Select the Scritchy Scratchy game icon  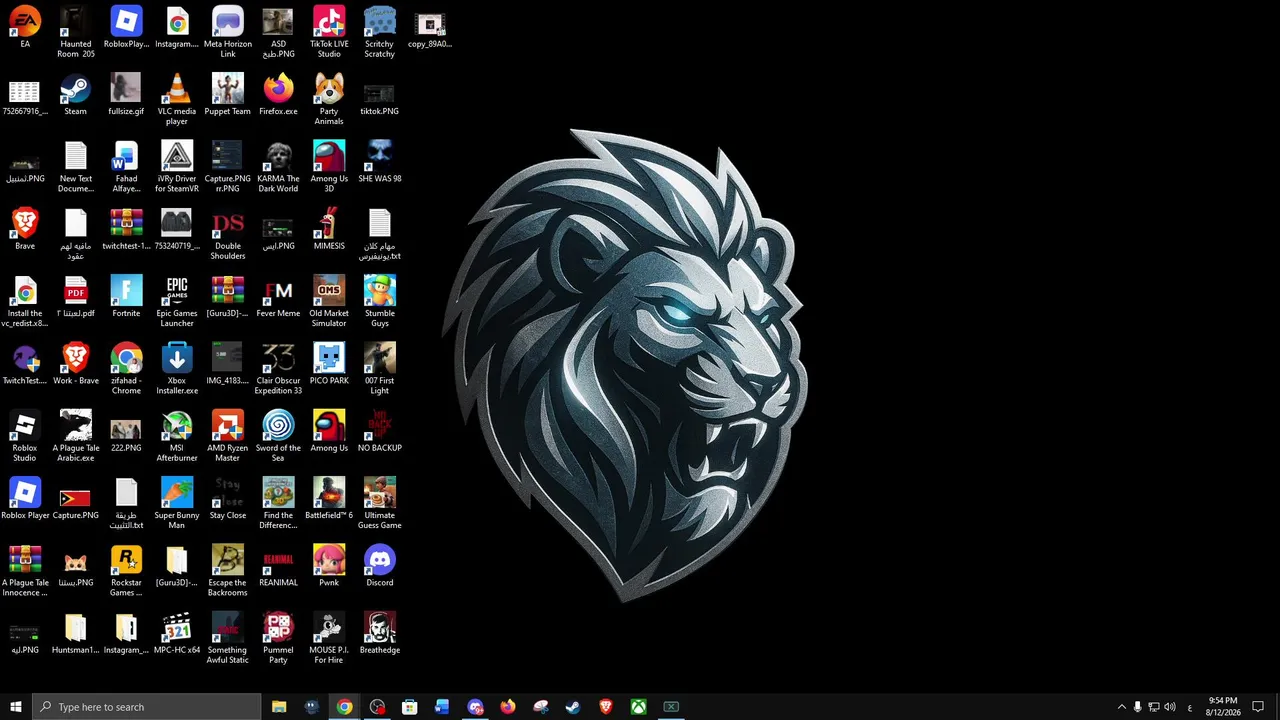(x=380, y=32)
